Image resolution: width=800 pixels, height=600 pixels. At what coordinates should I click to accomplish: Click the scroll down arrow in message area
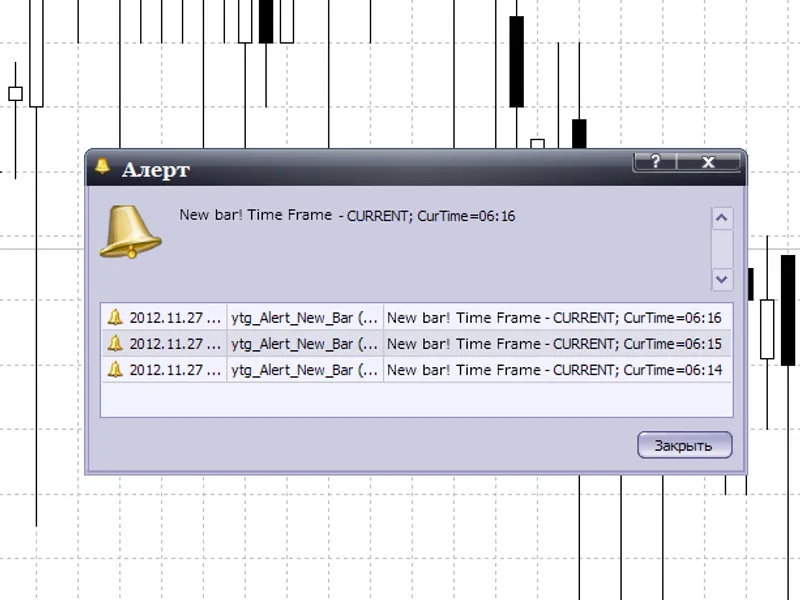click(x=722, y=279)
